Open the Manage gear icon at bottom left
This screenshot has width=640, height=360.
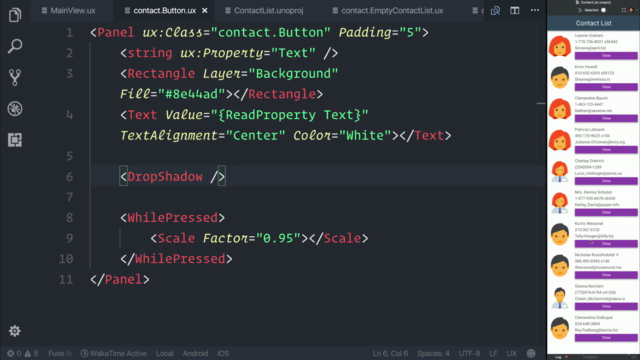[15, 331]
